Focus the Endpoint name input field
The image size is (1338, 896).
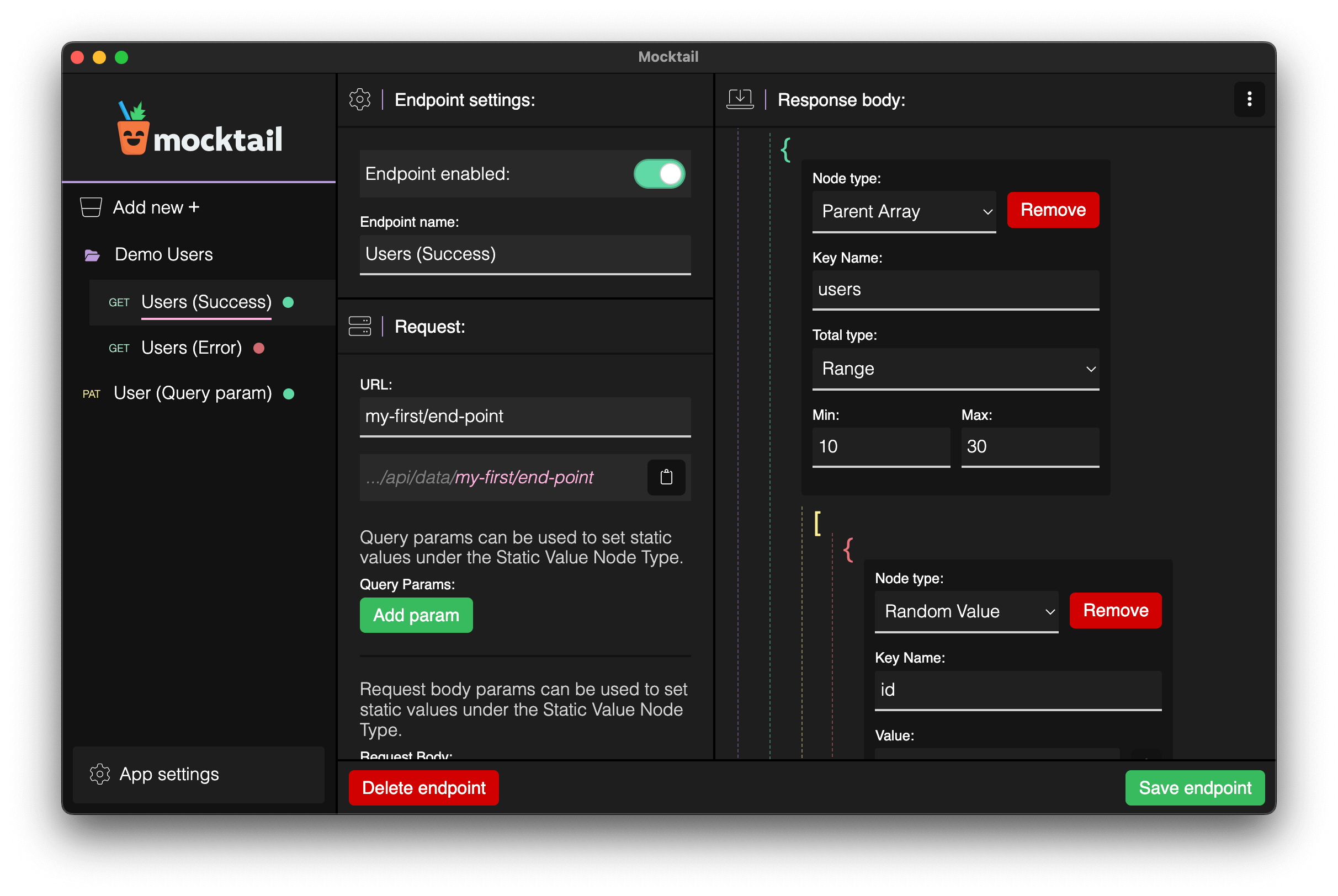tap(525, 254)
